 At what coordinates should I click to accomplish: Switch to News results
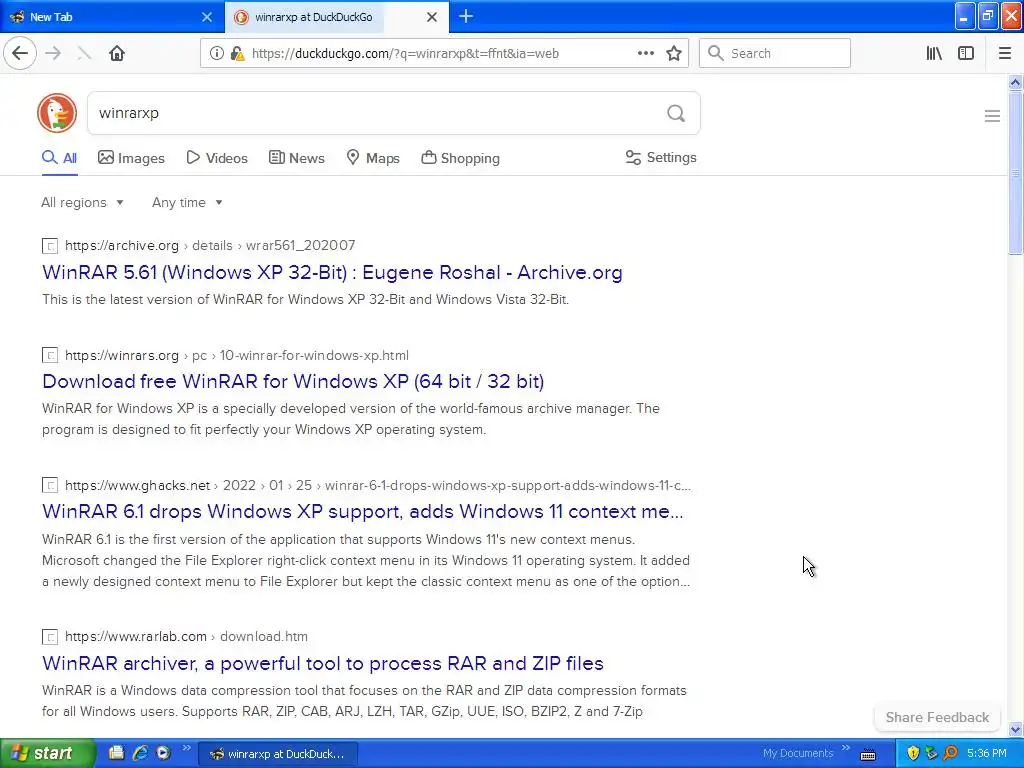pos(296,158)
